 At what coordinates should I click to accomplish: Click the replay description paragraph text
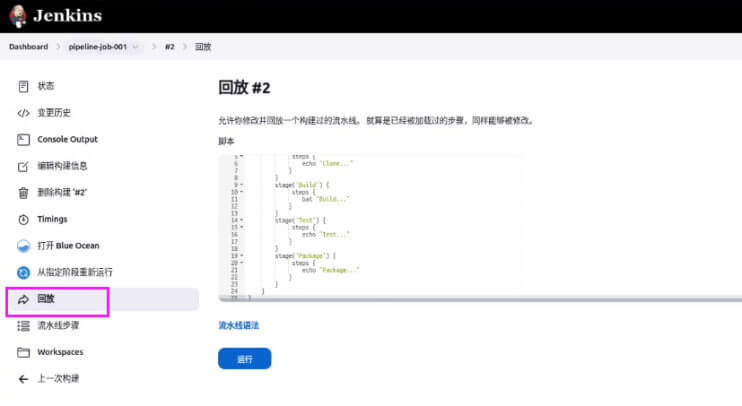[376, 121]
